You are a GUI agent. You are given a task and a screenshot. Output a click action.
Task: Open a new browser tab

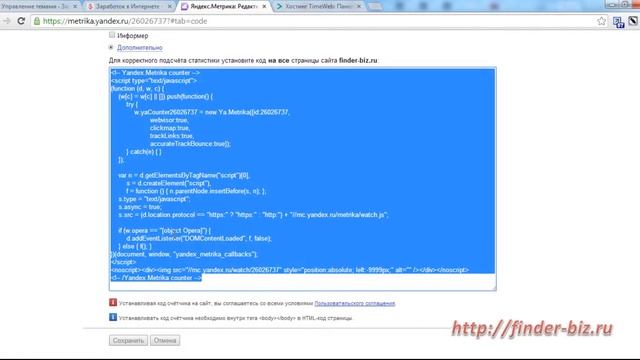click(375, 7)
